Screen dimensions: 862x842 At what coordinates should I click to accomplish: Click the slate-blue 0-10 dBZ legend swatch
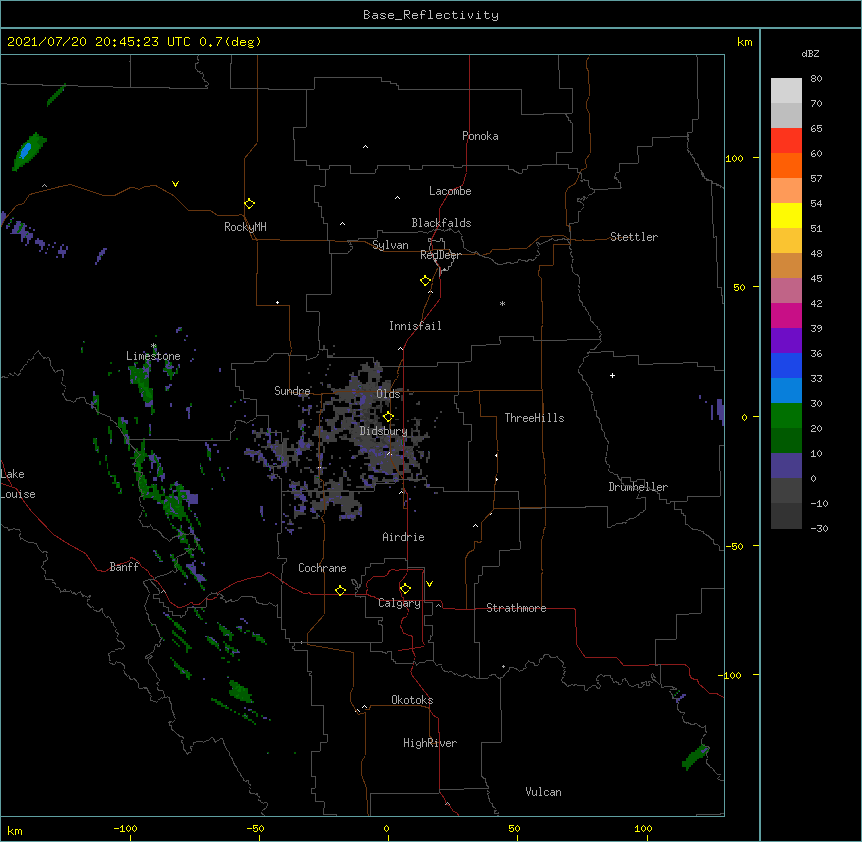786,466
